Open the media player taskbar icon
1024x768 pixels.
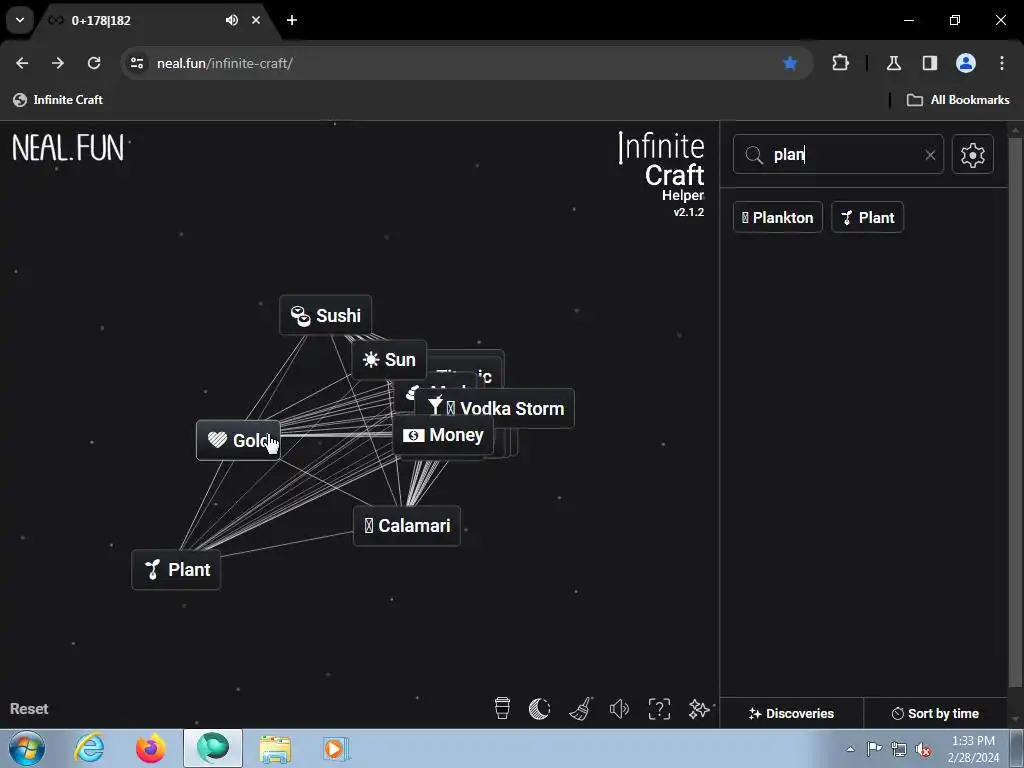337,748
